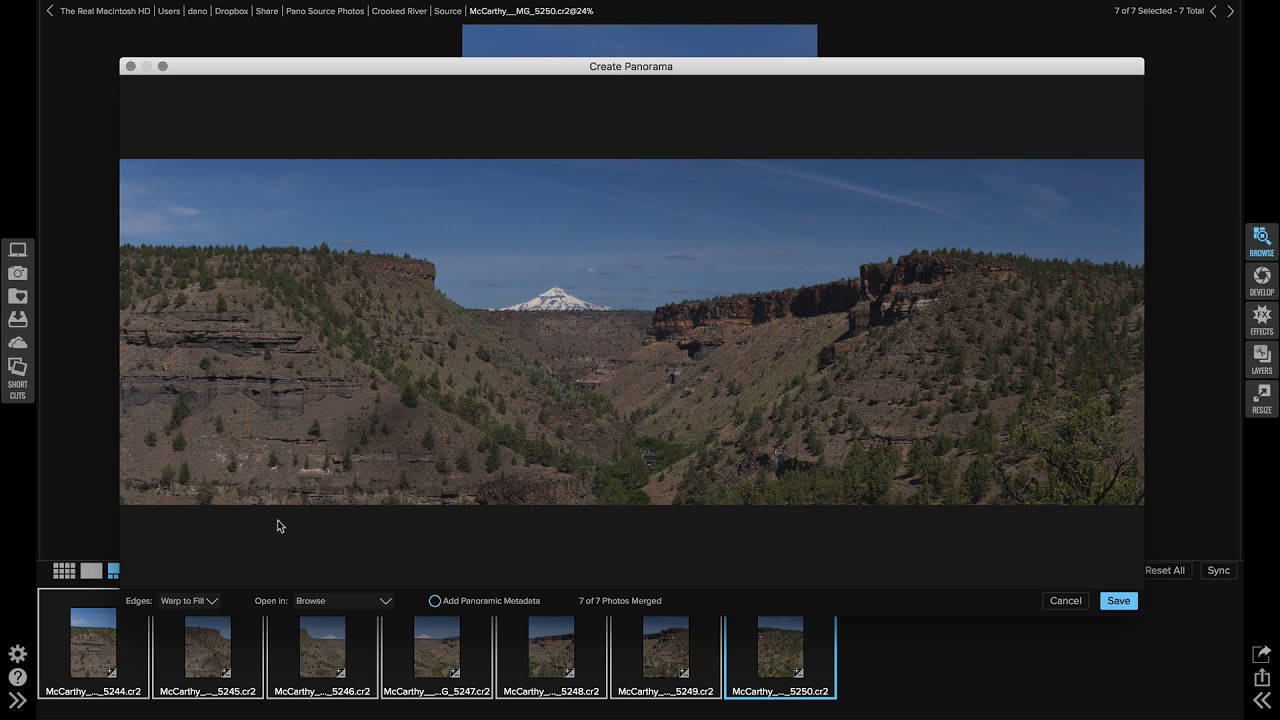This screenshot has height=720, width=1280.
Task: Close the Create Panorama window
Action: [130, 66]
